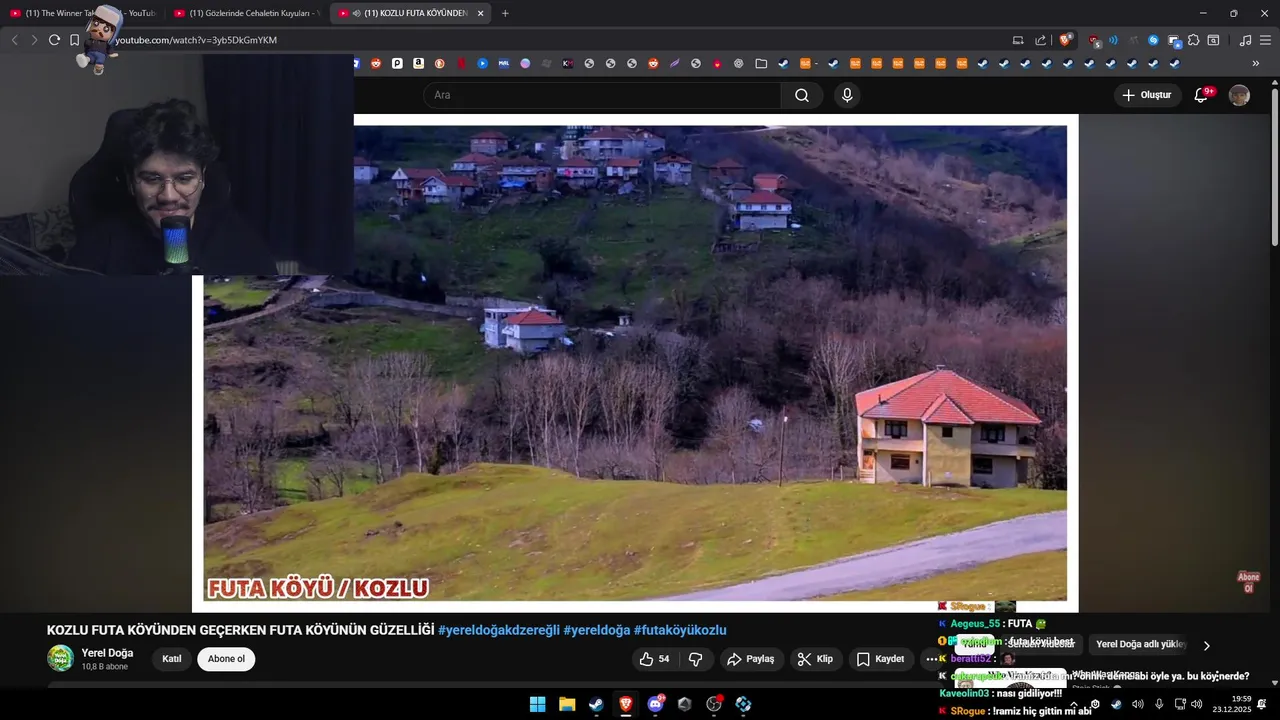The height and width of the screenshot is (720, 1280).
Task: Open the browser share icon
Action: point(1040,40)
